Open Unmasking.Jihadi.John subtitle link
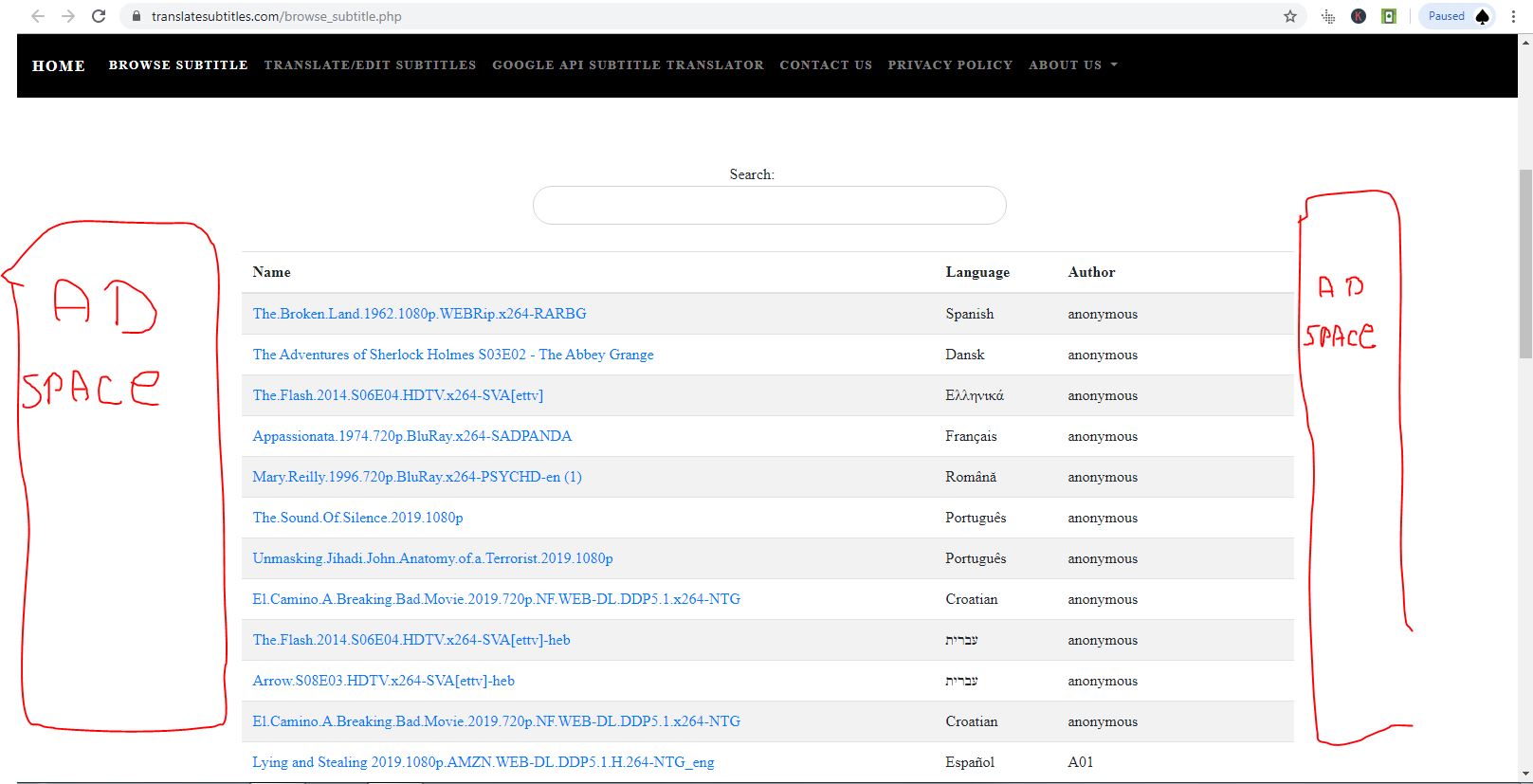Viewport: 1533px width, 784px height. tap(432, 558)
